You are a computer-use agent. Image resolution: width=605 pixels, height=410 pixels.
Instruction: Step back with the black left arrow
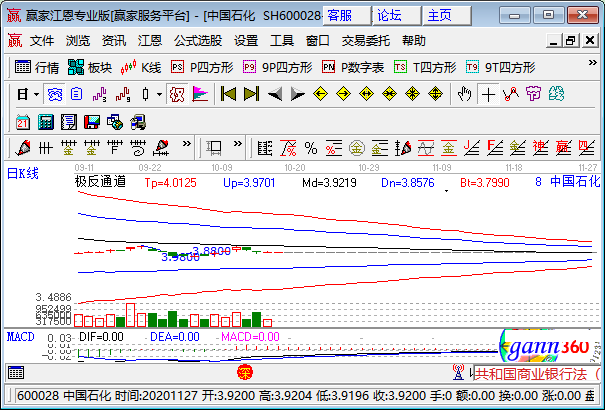pos(275,94)
